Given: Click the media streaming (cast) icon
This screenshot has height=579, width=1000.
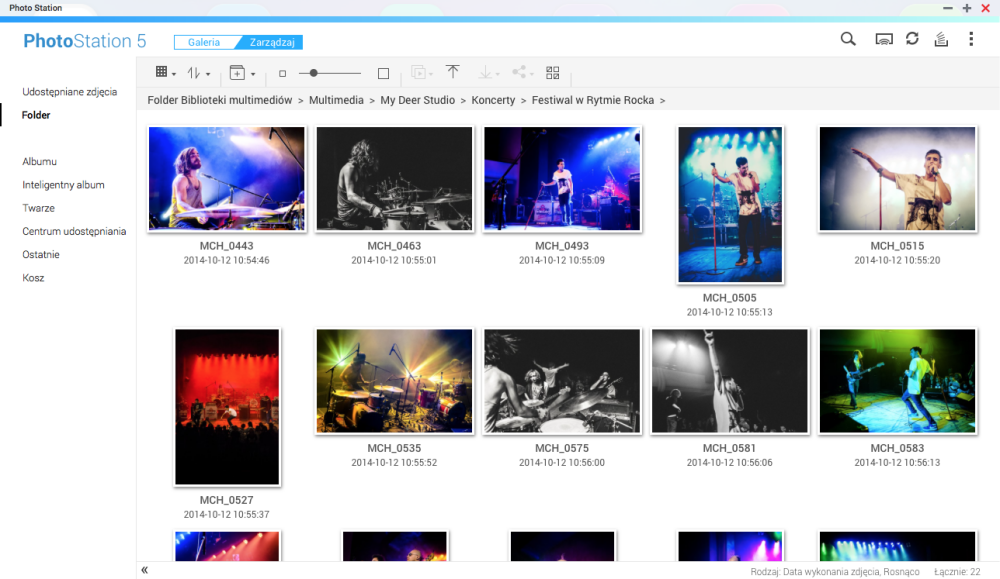Looking at the screenshot, I should (883, 40).
